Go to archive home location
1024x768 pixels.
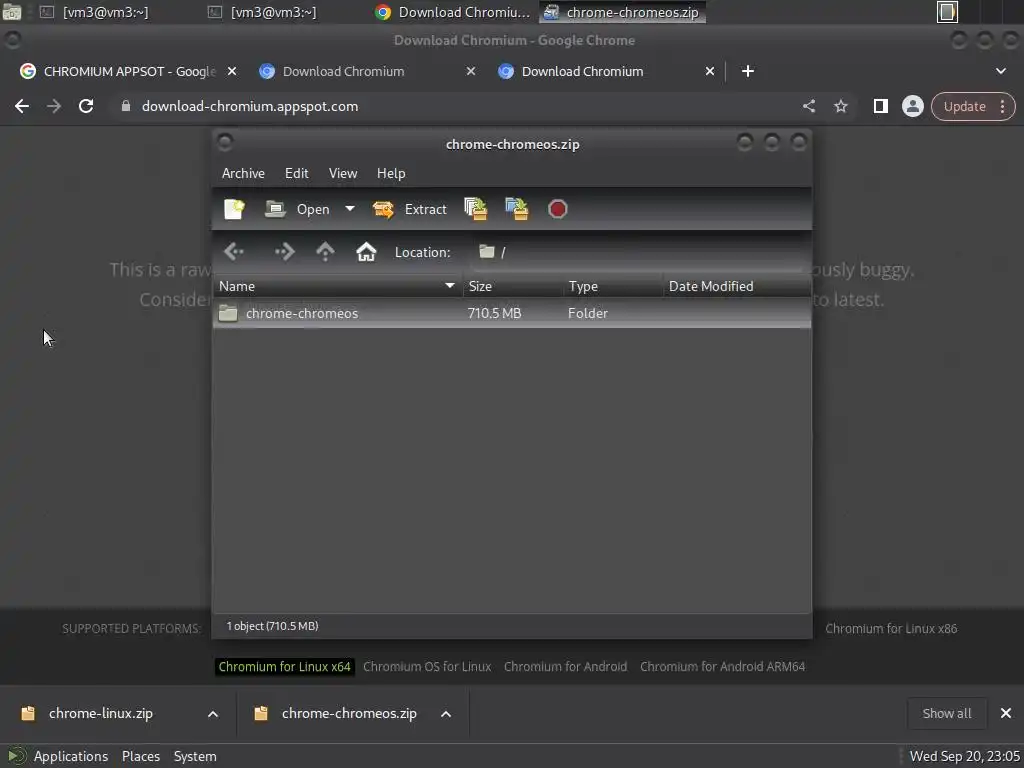366,251
